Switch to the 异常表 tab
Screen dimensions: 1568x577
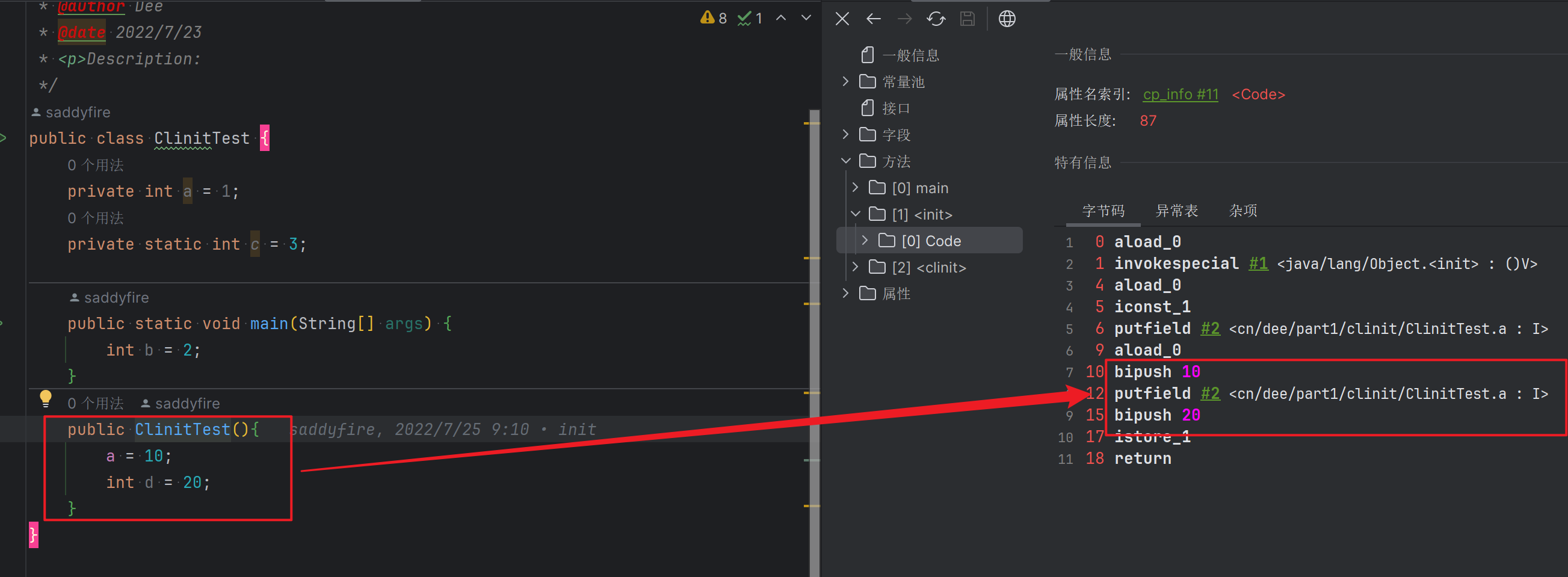tap(1176, 211)
